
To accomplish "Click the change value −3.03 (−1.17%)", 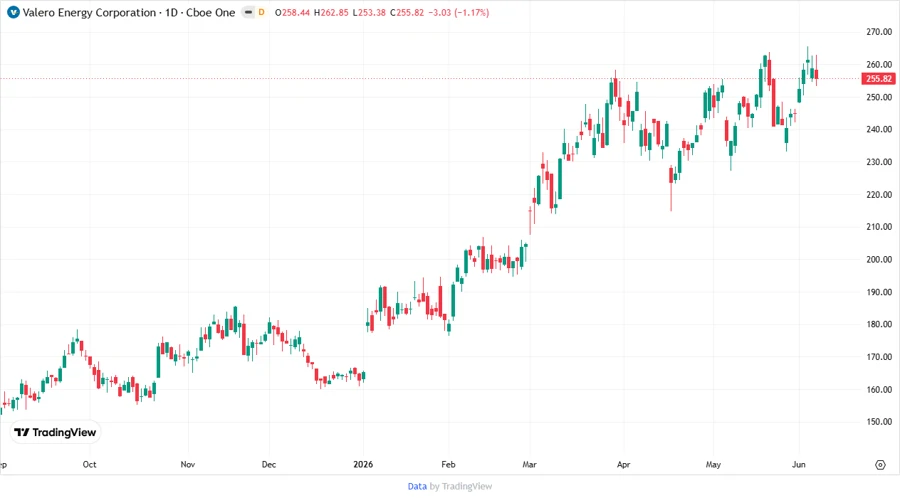I will coord(459,13).
